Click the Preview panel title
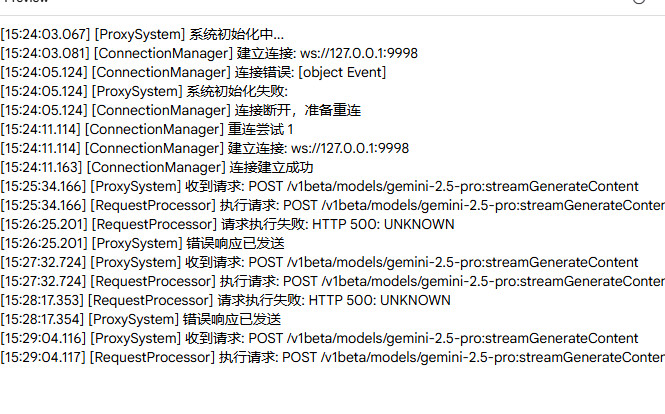The height and width of the screenshot is (414, 665). click(27, 3)
